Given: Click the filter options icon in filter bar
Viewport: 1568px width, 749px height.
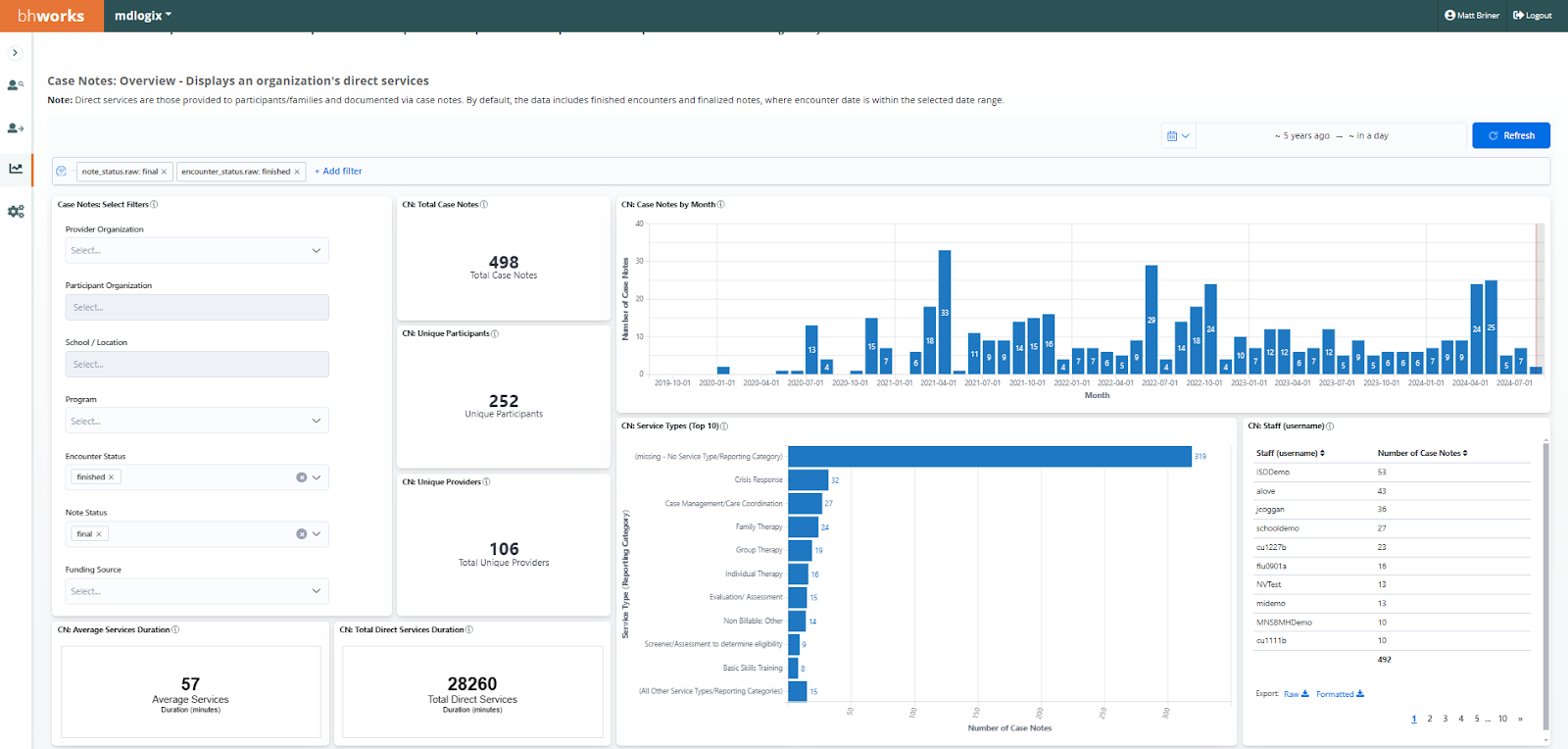Looking at the screenshot, I should pos(62,172).
